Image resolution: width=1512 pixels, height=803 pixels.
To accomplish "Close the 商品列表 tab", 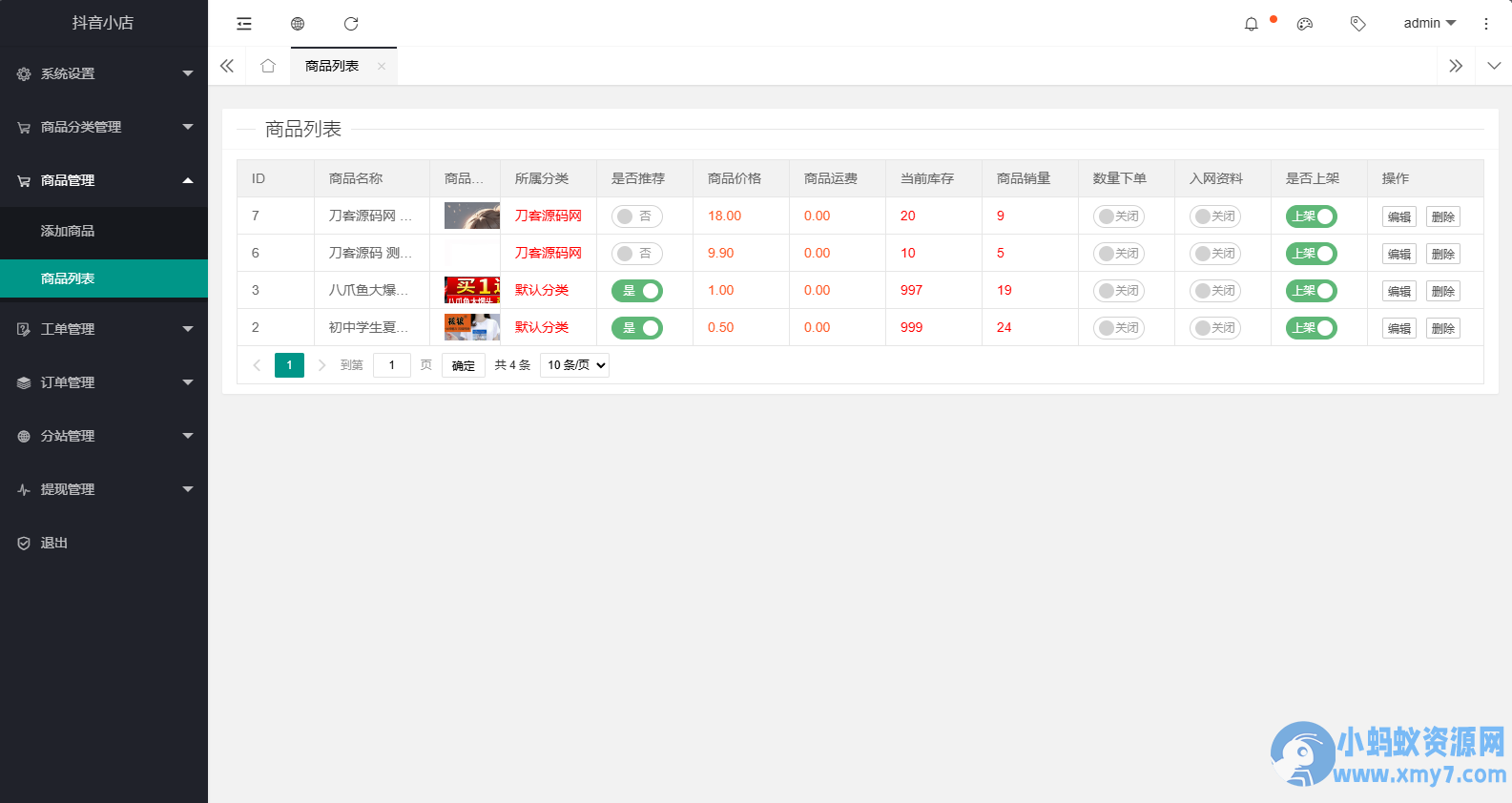I will [382, 66].
